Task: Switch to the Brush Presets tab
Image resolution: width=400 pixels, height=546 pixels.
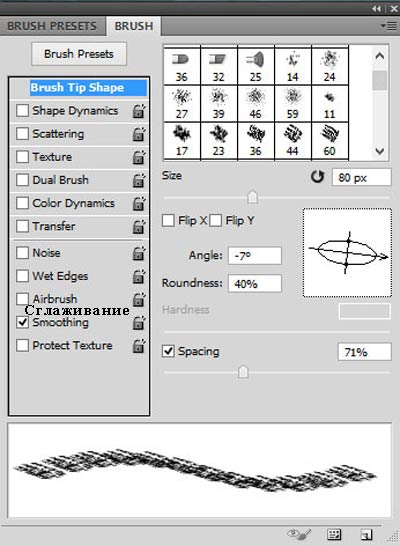Action: pyautogui.click(x=52, y=26)
